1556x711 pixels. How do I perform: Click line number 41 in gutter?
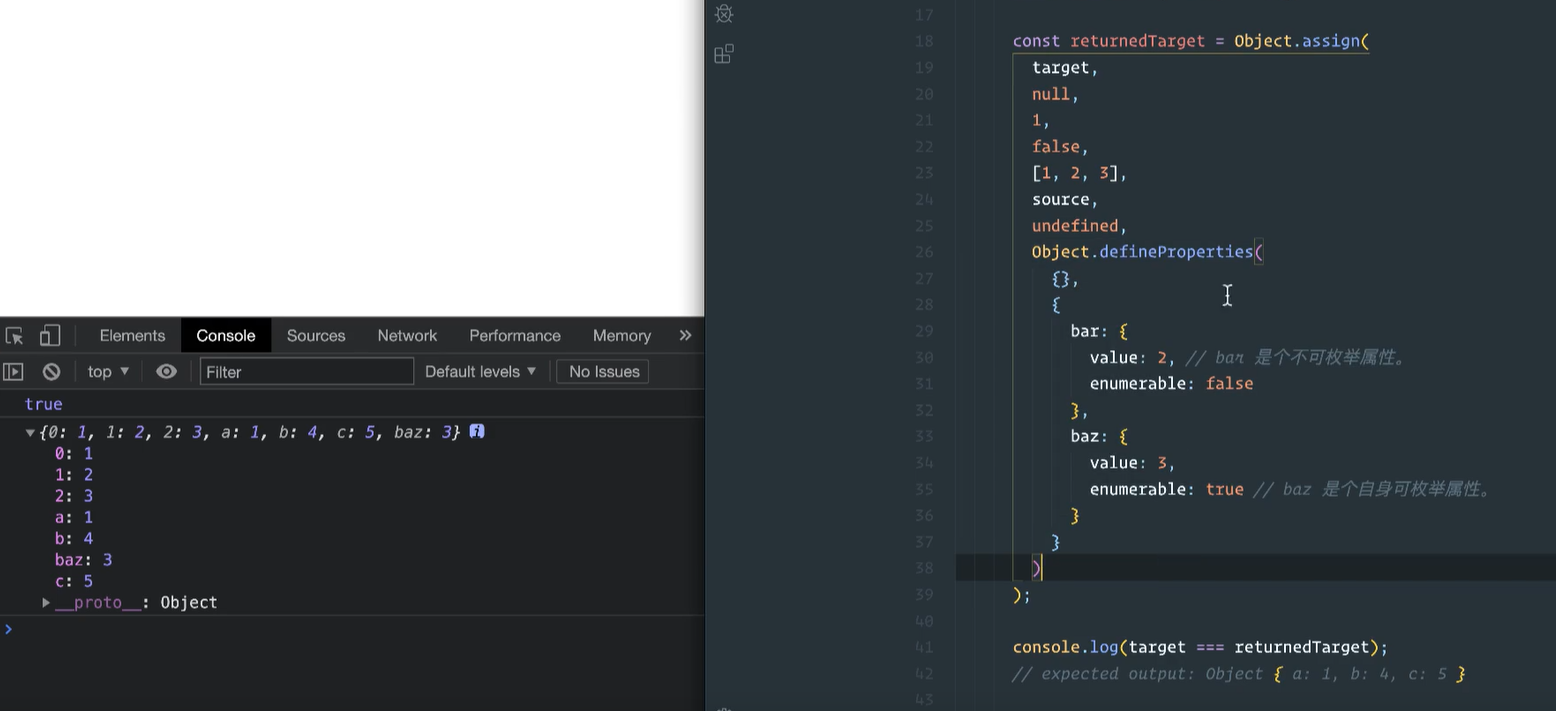(924, 647)
